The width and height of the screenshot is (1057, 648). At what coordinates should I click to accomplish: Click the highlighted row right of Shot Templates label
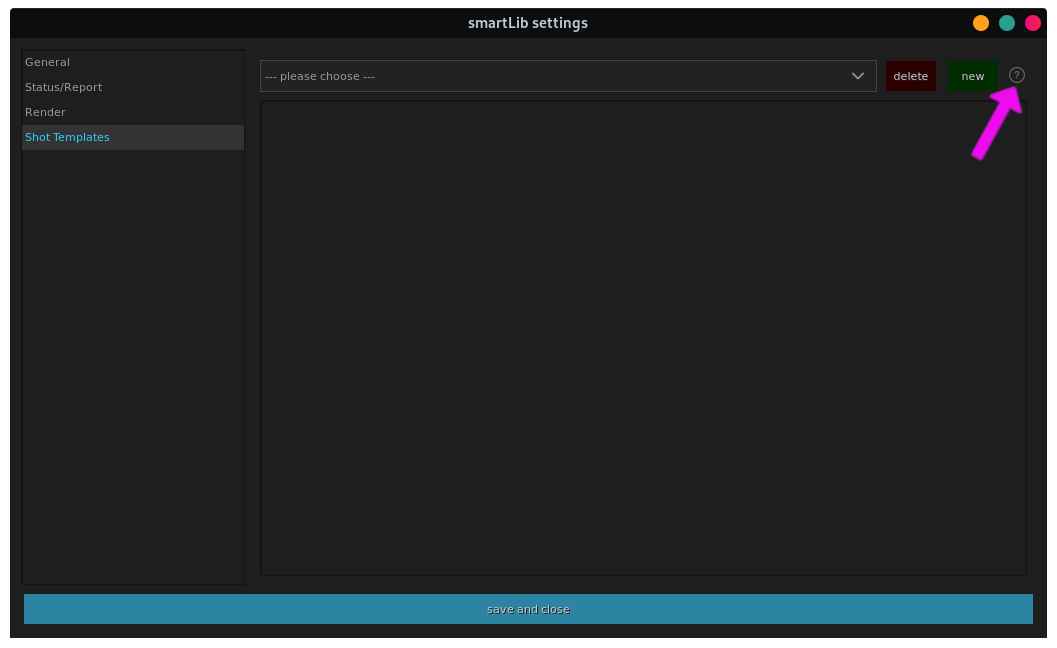(180, 137)
